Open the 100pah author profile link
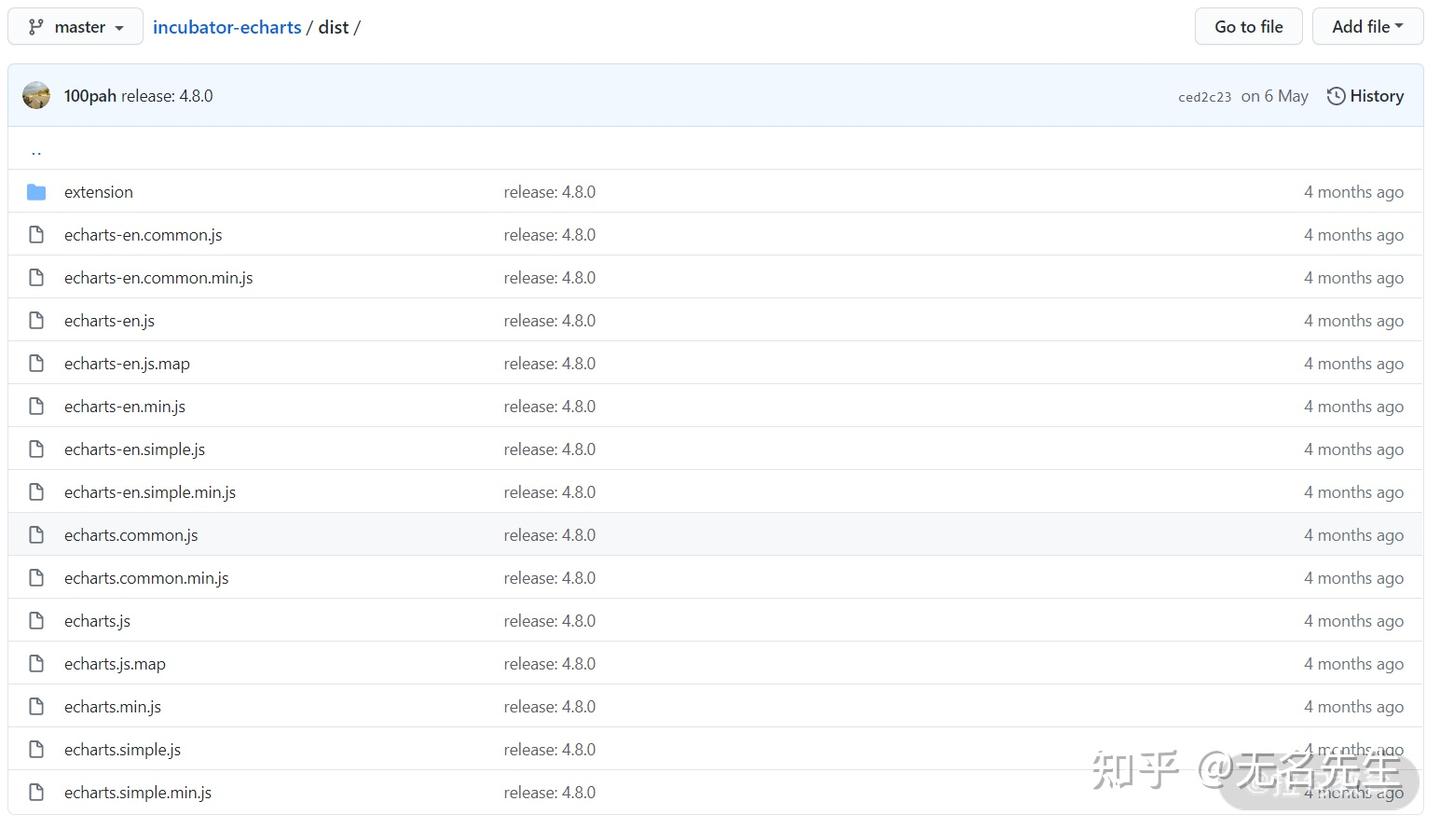Screen dimensions: 1440x829 pyautogui.click(x=90, y=96)
